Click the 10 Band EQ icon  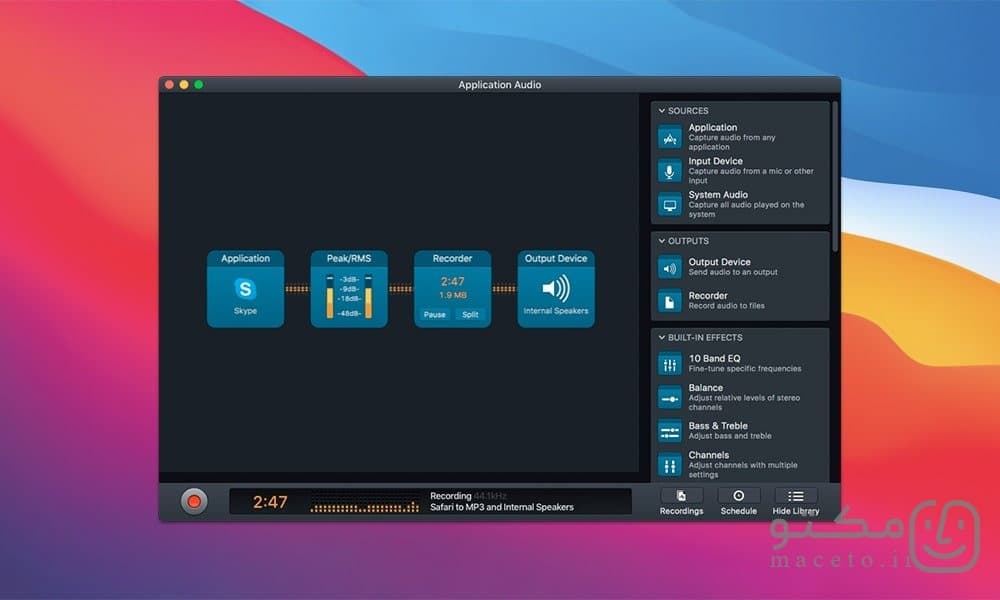tap(670, 364)
